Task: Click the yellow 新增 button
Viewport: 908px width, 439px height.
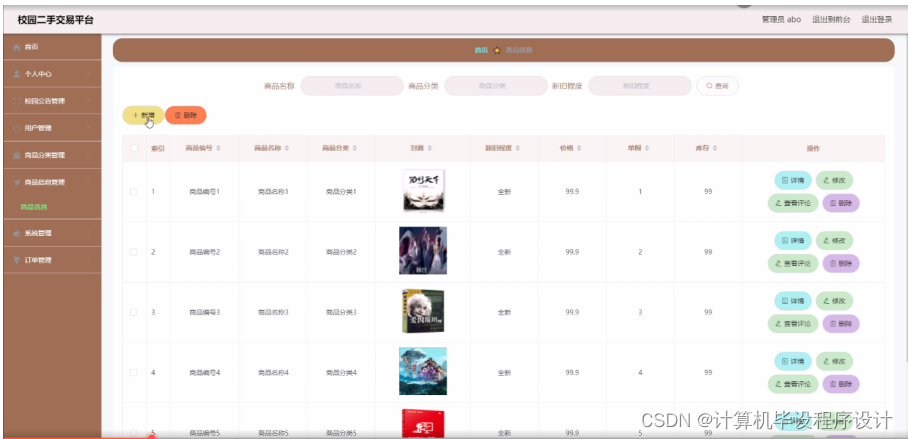Action: click(143, 115)
